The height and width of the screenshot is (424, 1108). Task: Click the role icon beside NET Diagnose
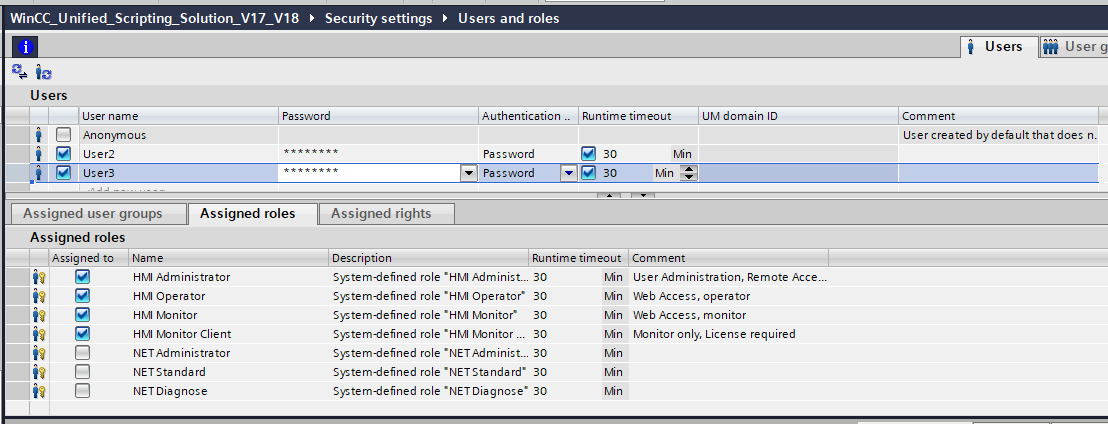coord(39,391)
